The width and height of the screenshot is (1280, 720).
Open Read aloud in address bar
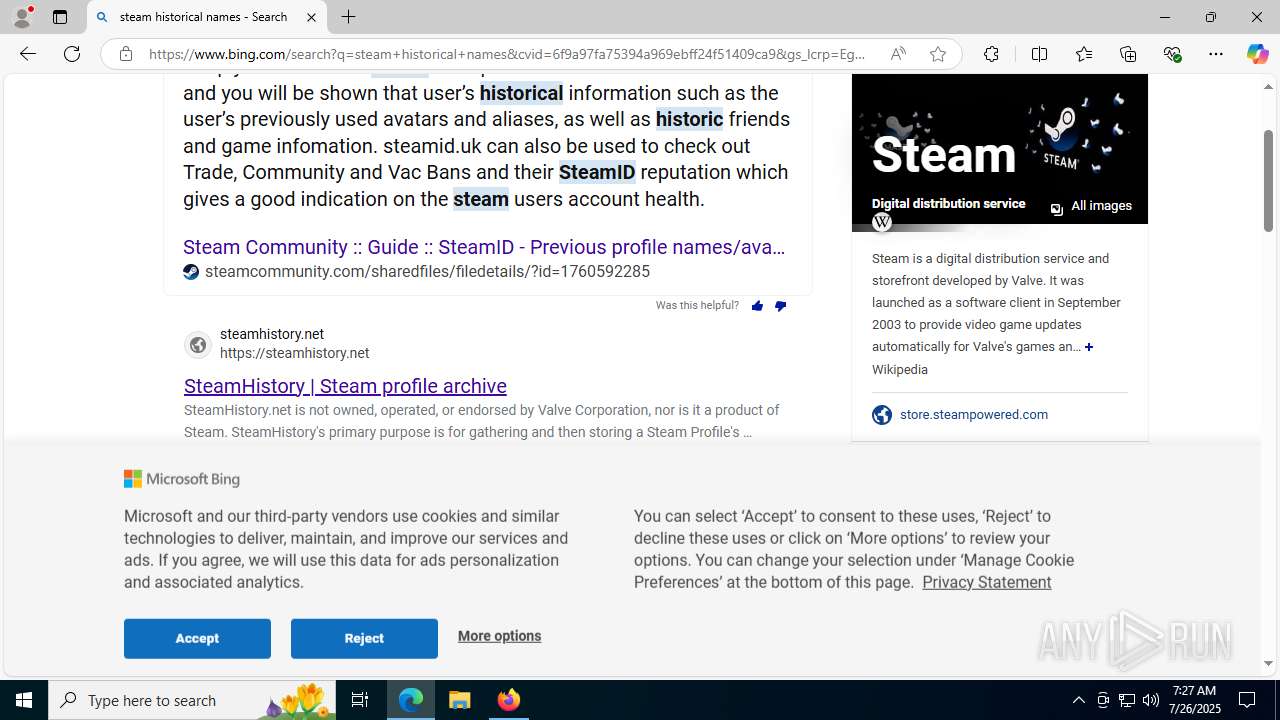[x=898, y=54]
